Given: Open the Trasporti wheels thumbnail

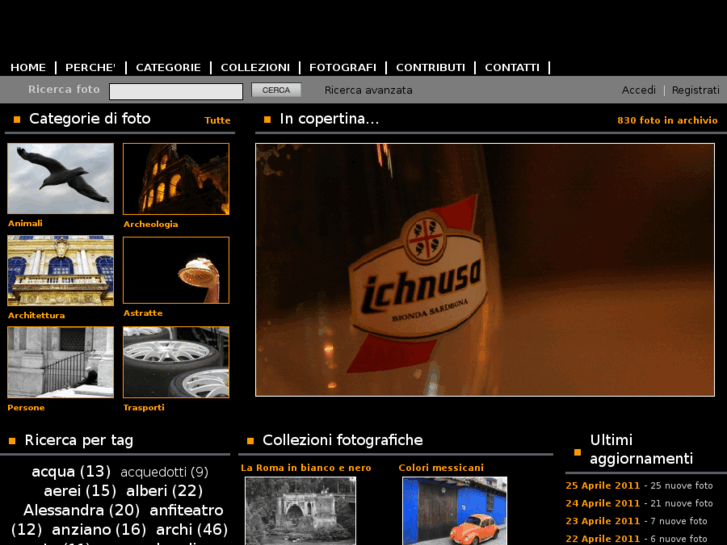Looking at the screenshot, I should point(176,362).
